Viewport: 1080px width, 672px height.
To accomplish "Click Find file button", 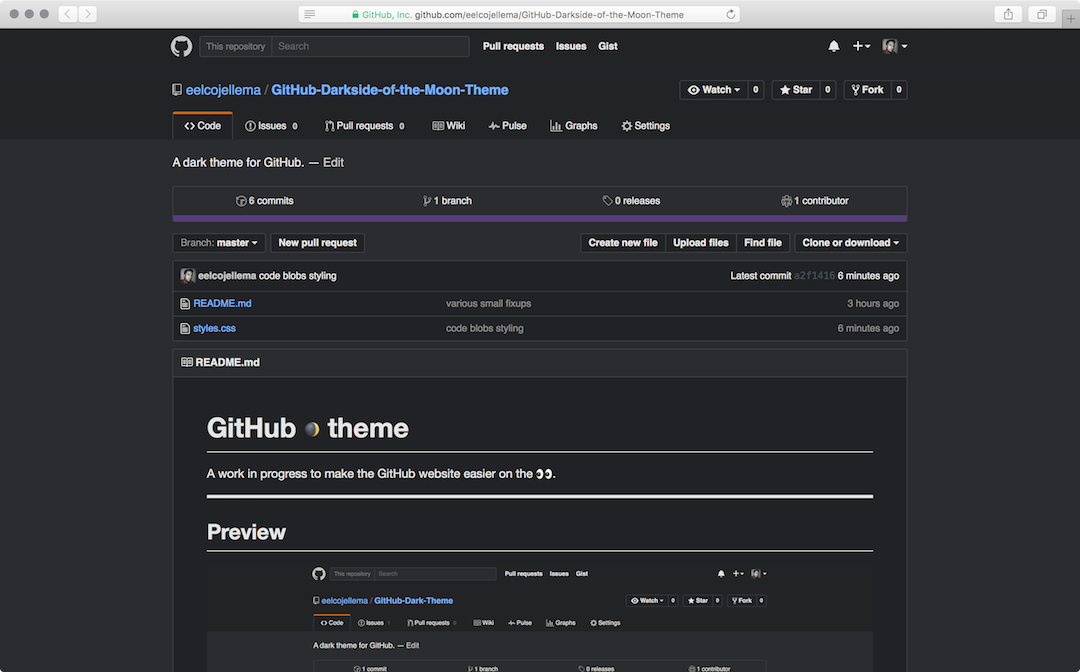I will point(762,243).
